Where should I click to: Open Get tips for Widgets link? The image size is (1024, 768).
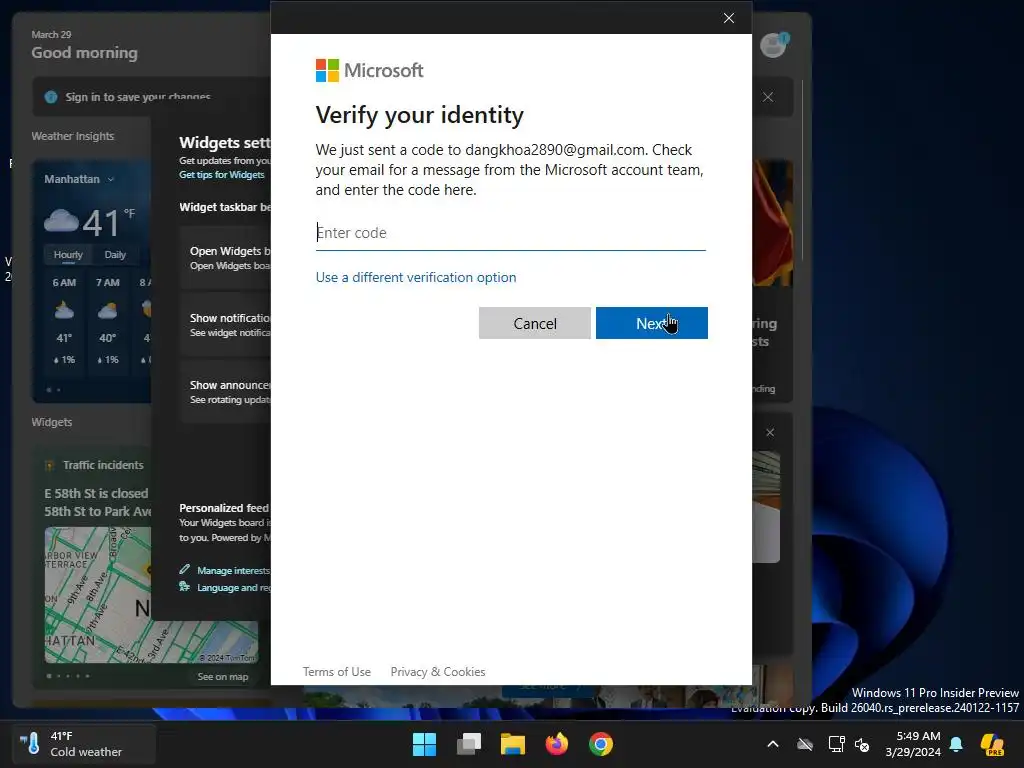tap(221, 174)
